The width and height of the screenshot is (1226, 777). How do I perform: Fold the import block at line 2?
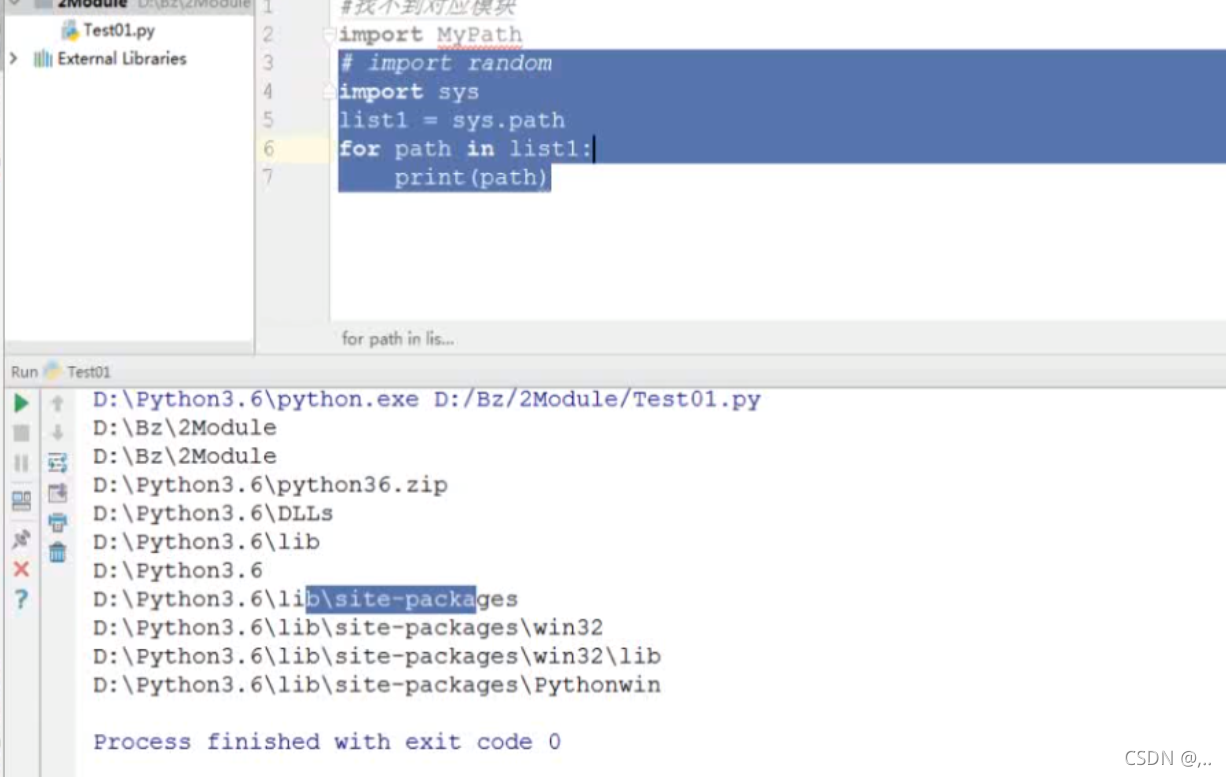(329, 35)
